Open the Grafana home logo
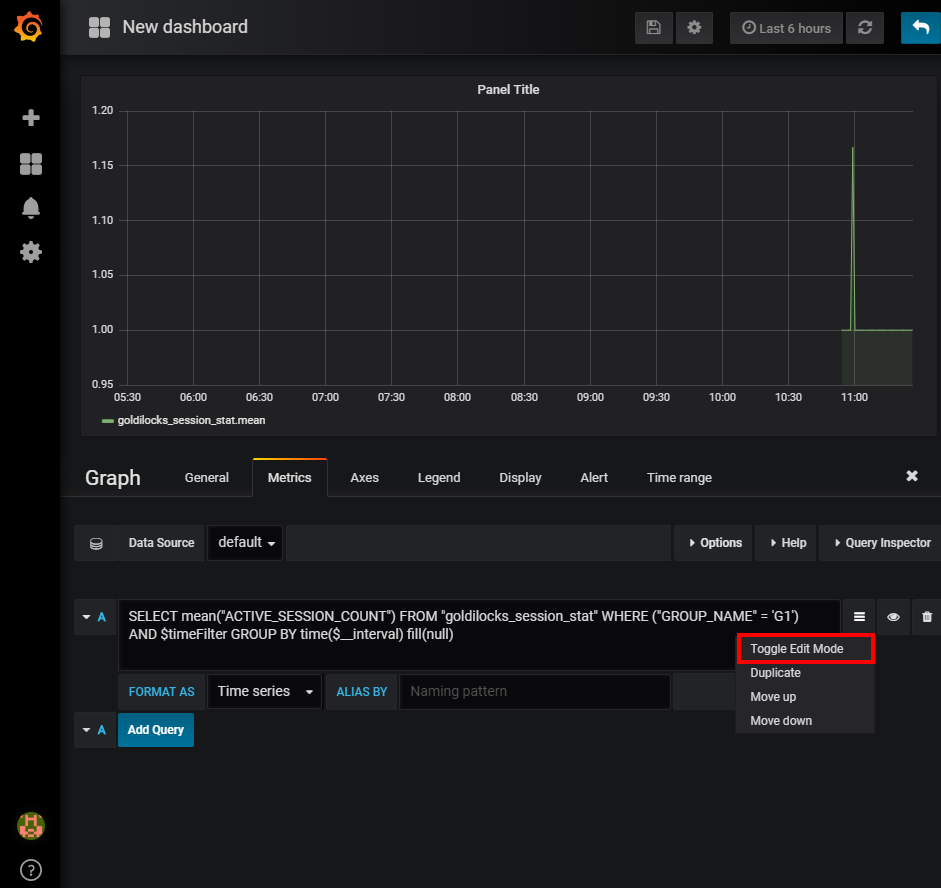 pyautogui.click(x=28, y=27)
